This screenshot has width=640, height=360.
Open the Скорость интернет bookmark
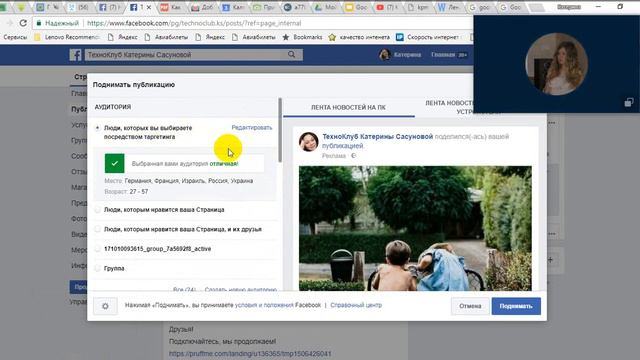pos(428,37)
